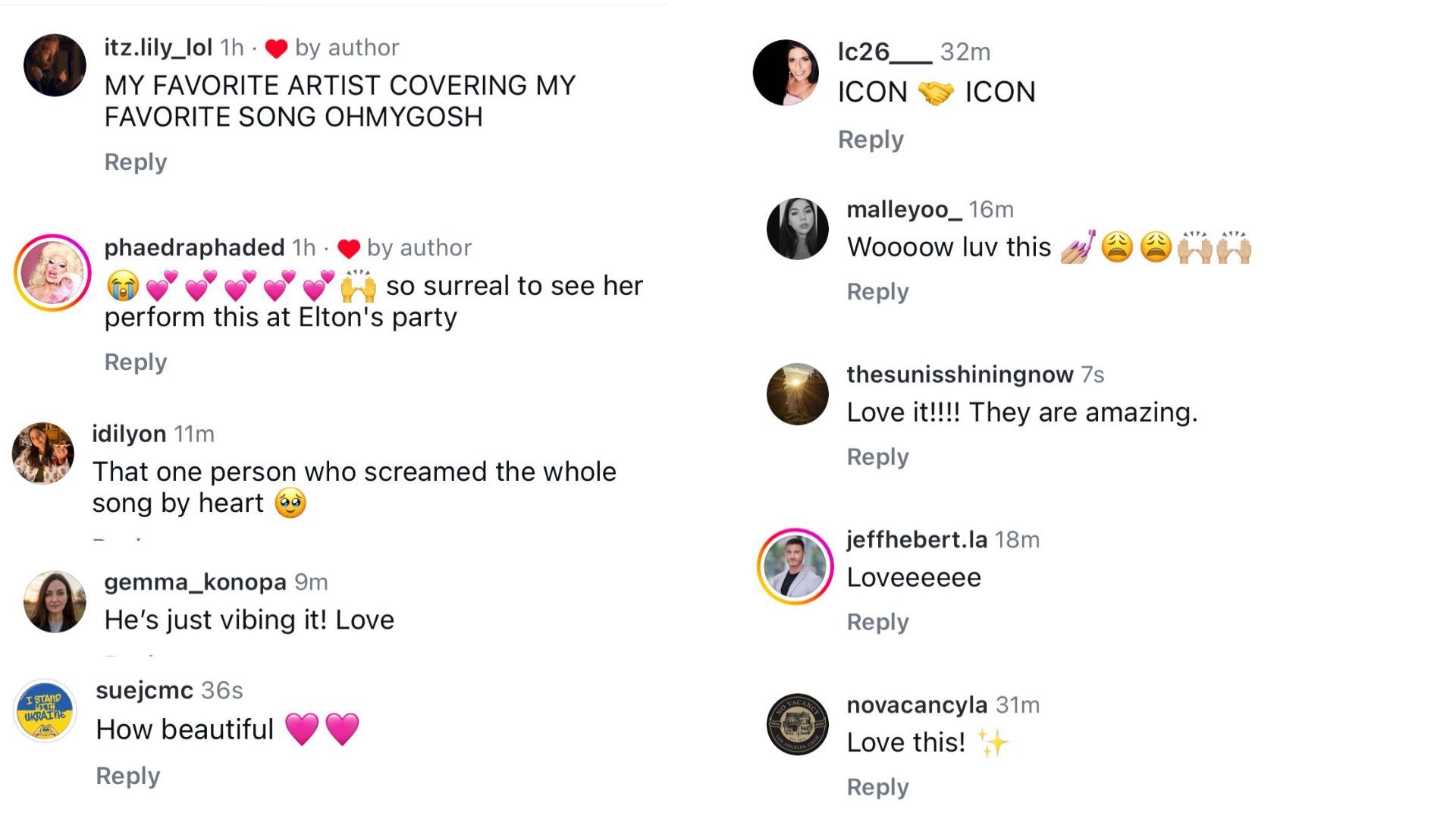1456x819 pixels.
Task: Click red heart on itz.lily_lol's comment
Action: coord(276,49)
